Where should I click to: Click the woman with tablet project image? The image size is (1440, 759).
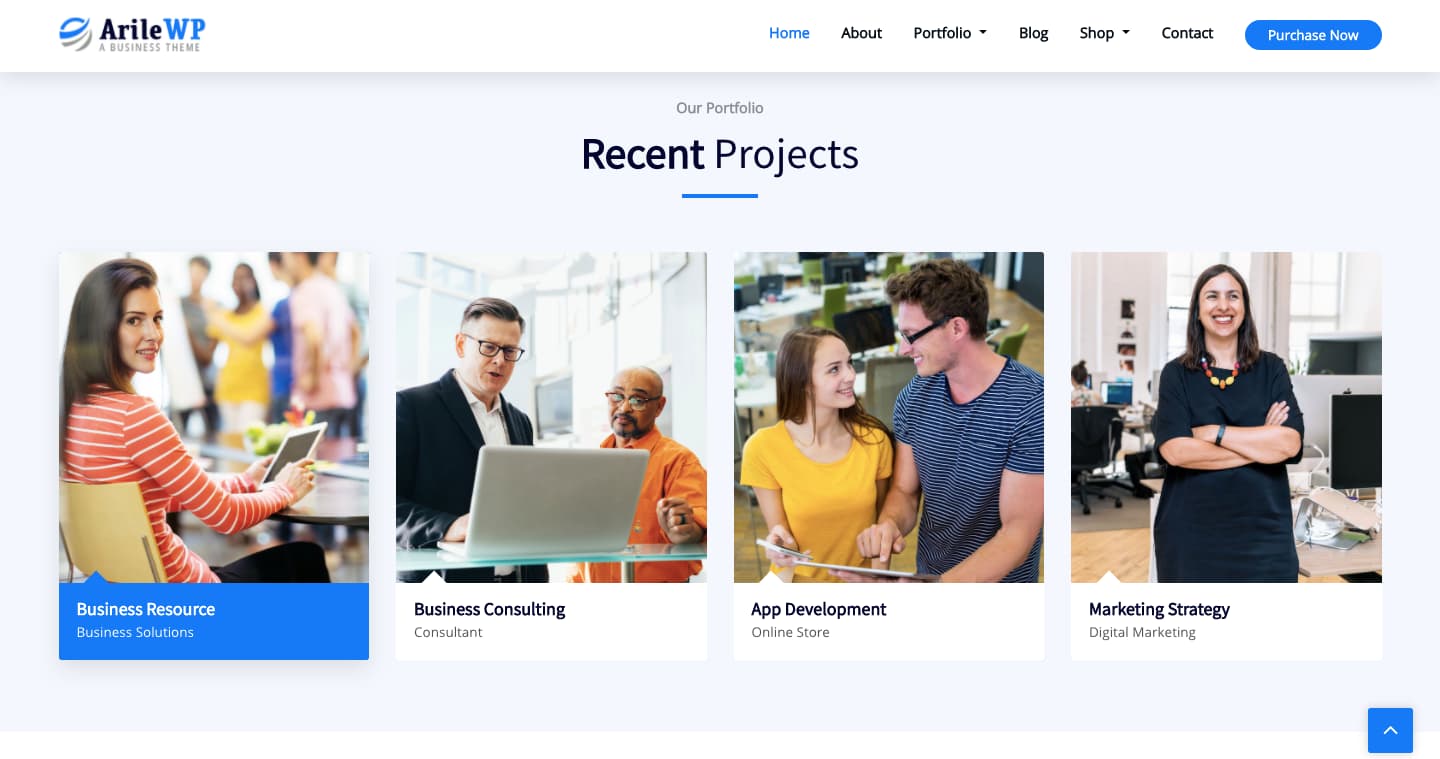coord(214,417)
